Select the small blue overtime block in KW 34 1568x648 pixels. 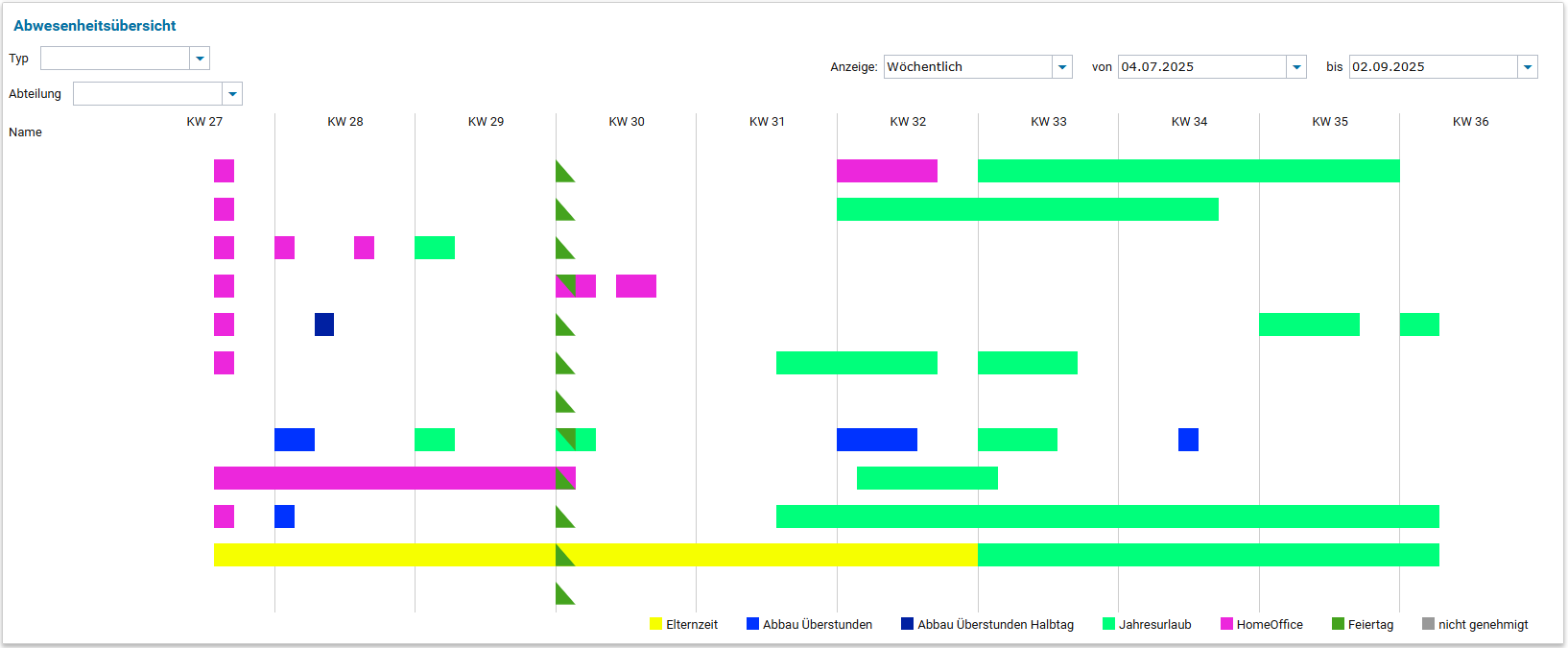coord(1188,440)
